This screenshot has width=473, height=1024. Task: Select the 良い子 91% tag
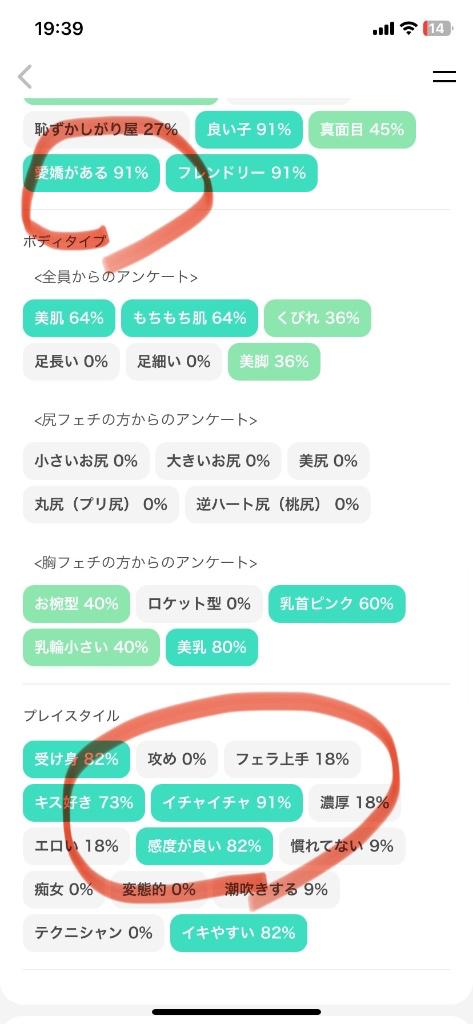[x=249, y=129]
